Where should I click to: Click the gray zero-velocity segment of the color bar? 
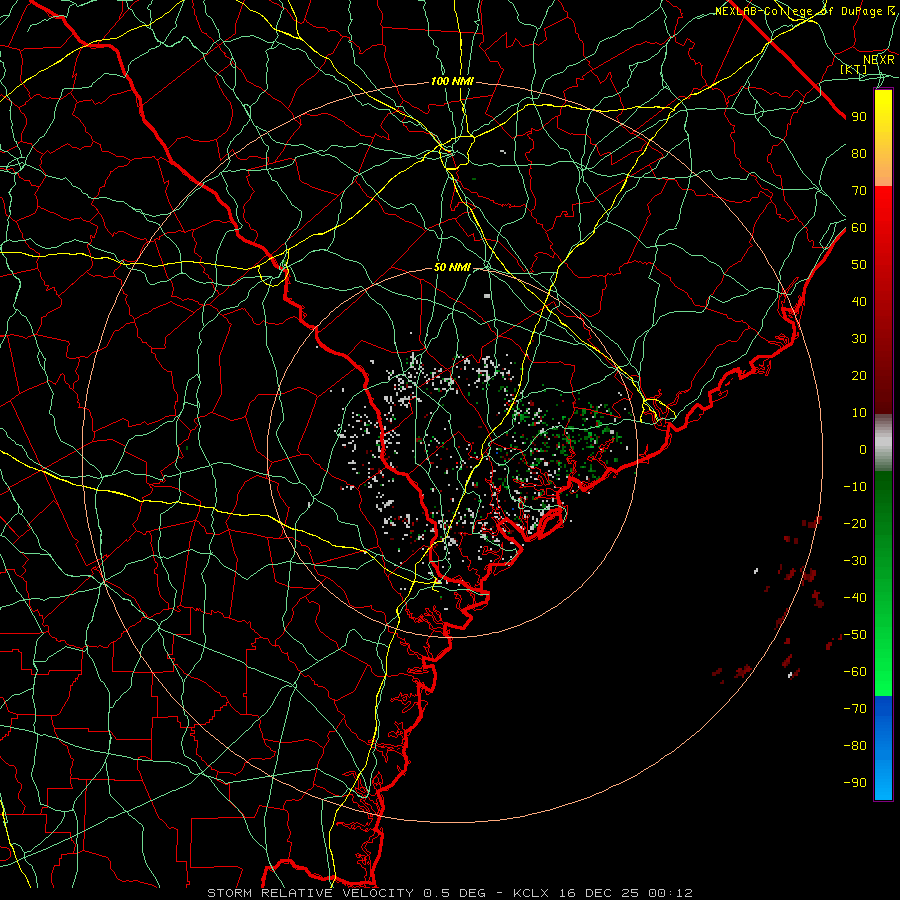(883, 443)
